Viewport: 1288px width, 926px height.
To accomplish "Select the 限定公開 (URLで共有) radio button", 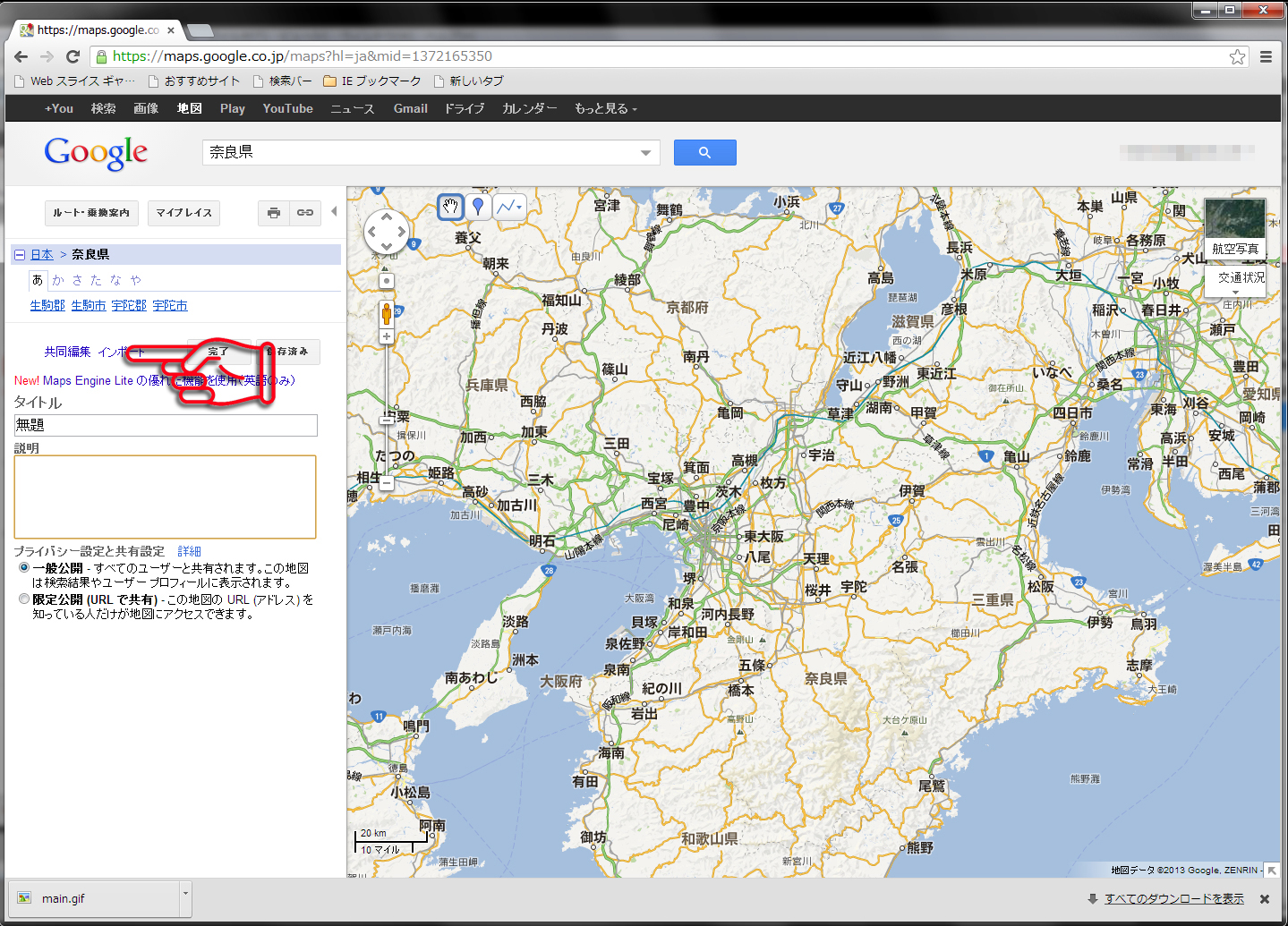I will pos(24,599).
